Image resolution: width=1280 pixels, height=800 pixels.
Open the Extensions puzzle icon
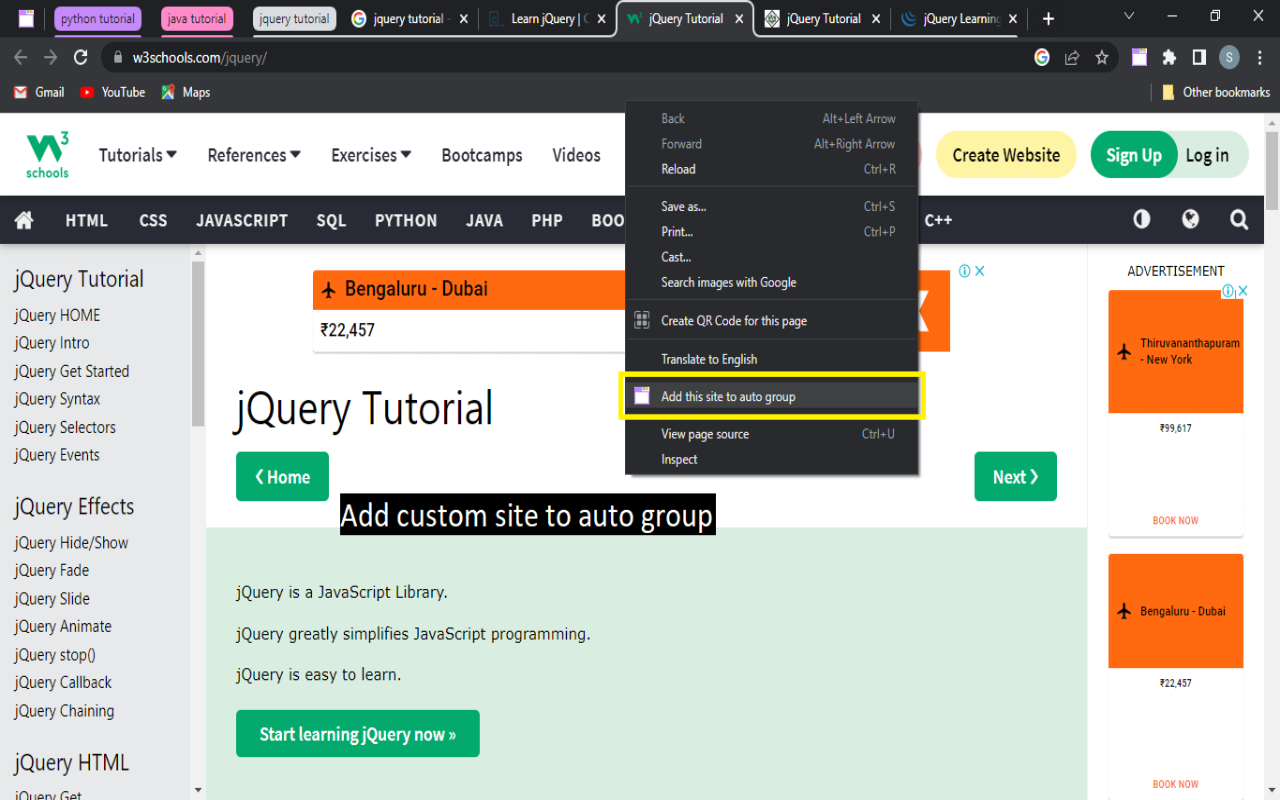[x=1169, y=58]
